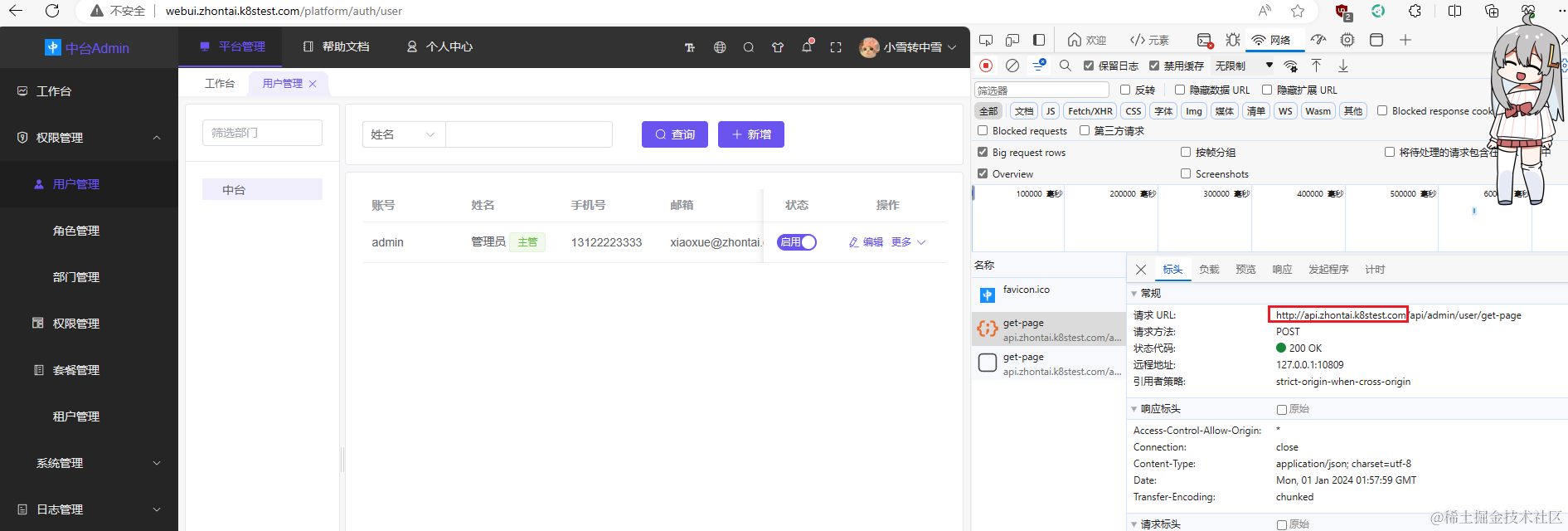Open DevTools inspect element picker icon
Image resolution: width=1568 pixels, height=531 pixels.
986,40
